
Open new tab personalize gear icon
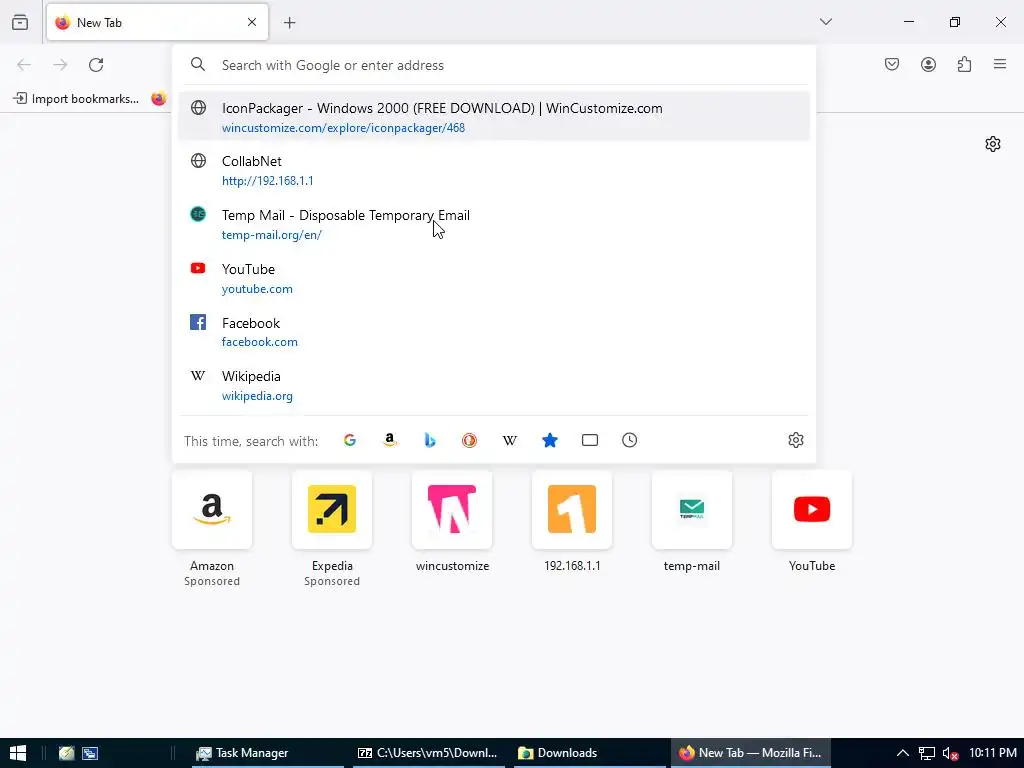coord(993,144)
